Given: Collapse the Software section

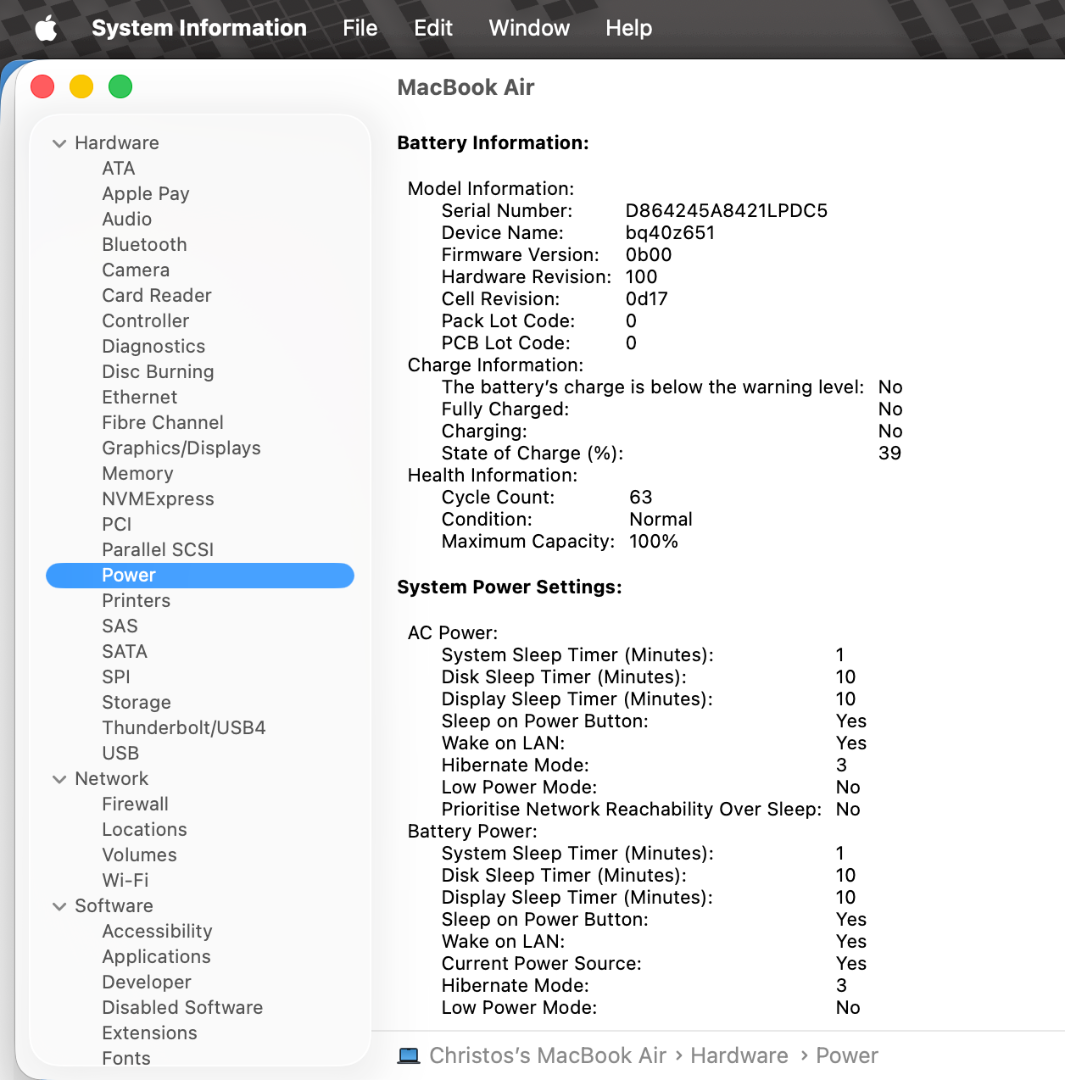Looking at the screenshot, I should coord(59,906).
